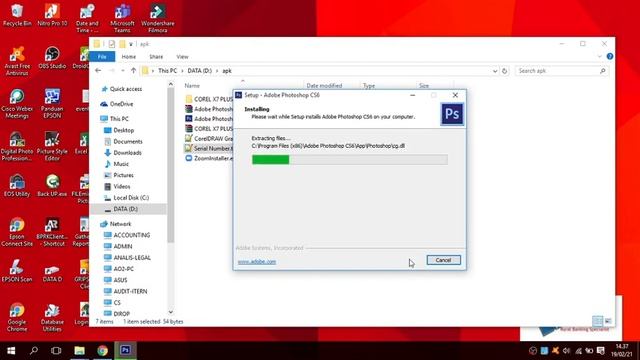The image size is (640, 360).
Task: Select the ANALIS-LEGAL network computer
Action: click(132, 258)
